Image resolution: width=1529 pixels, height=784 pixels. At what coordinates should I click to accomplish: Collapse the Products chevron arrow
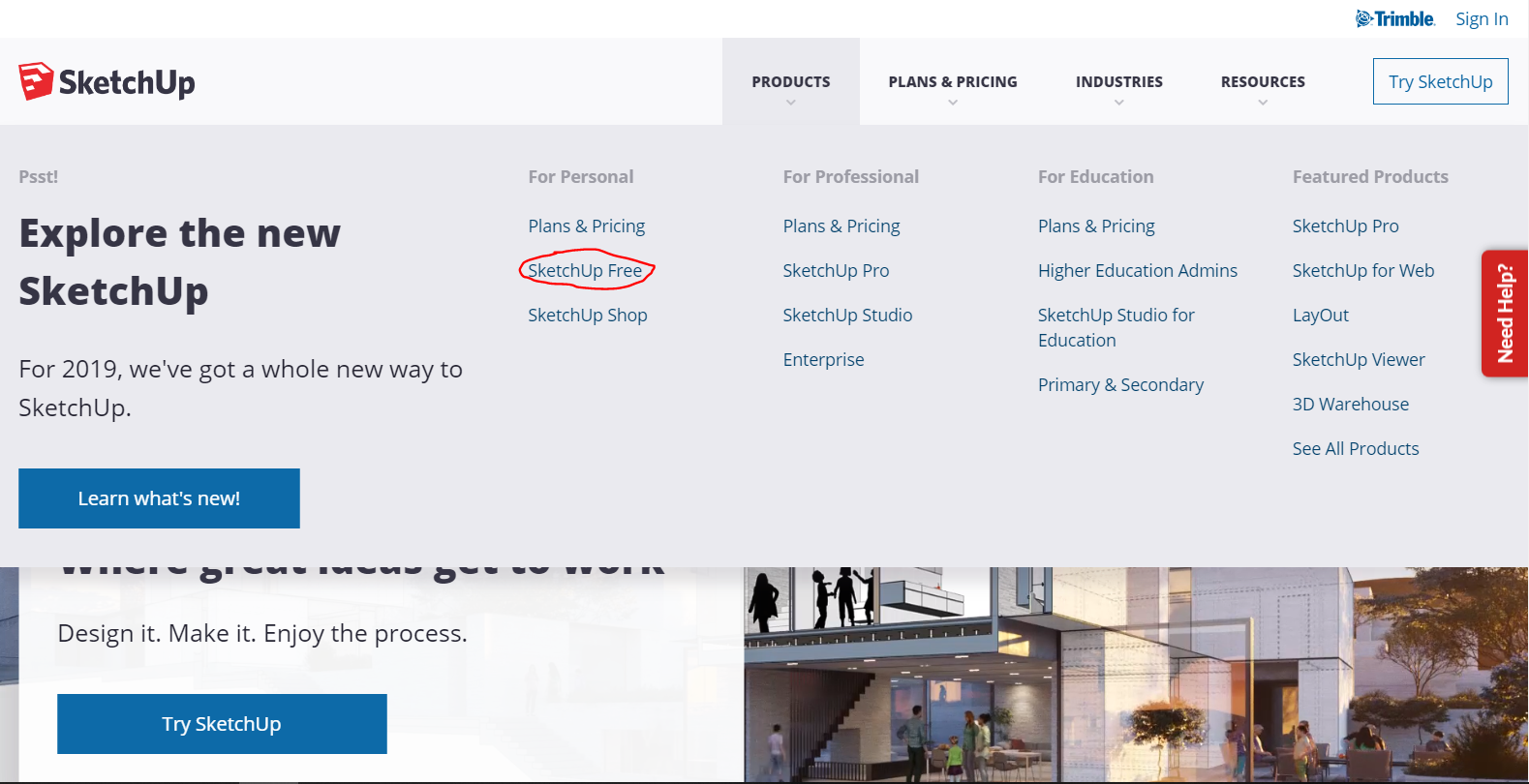click(791, 103)
